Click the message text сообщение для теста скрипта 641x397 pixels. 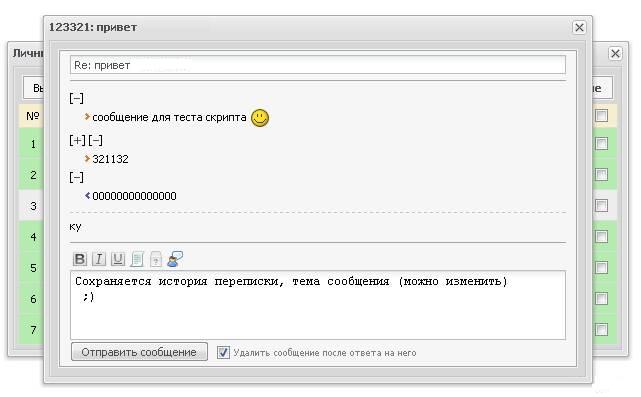[169, 117]
